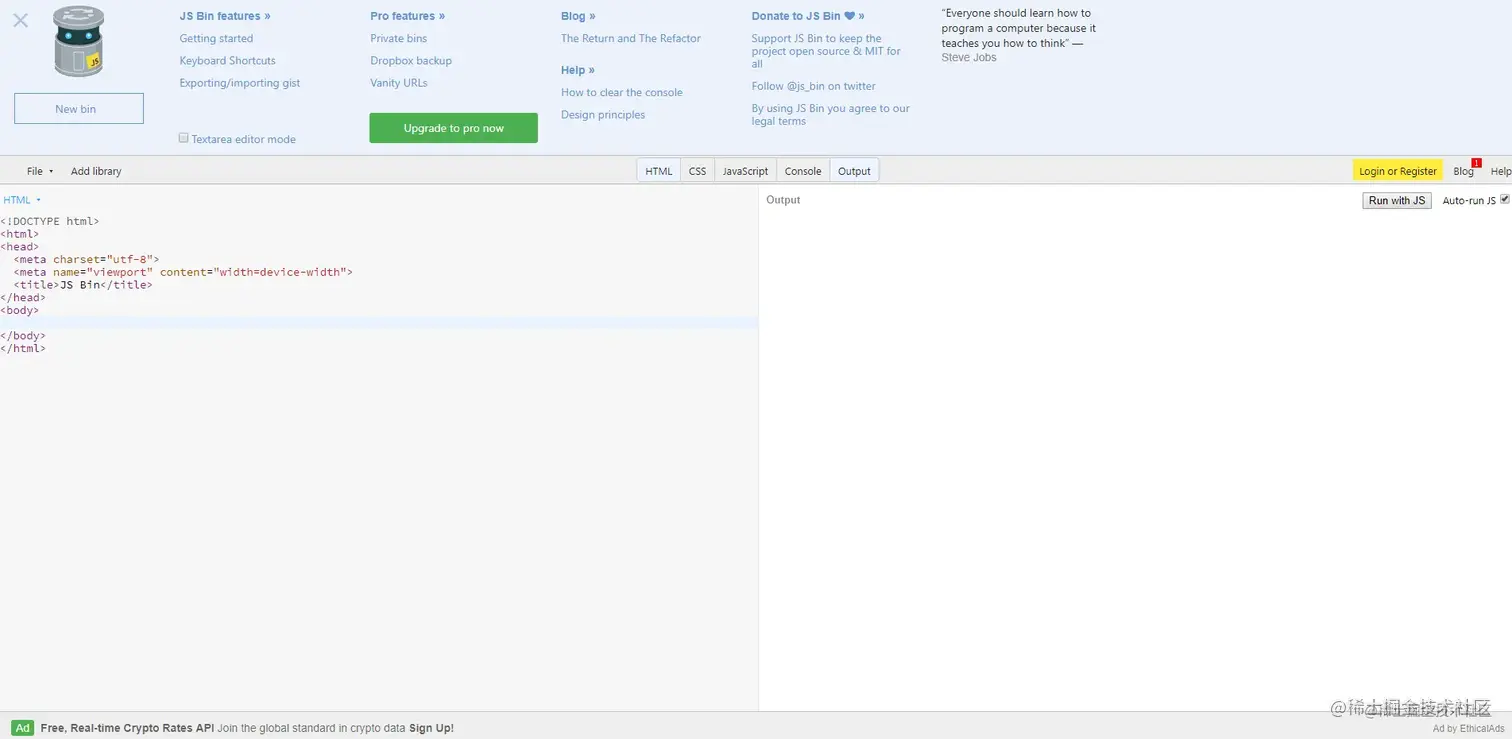Click the title tag code line
This screenshot has width=1512, height=739.
click(x=83, y=285)
